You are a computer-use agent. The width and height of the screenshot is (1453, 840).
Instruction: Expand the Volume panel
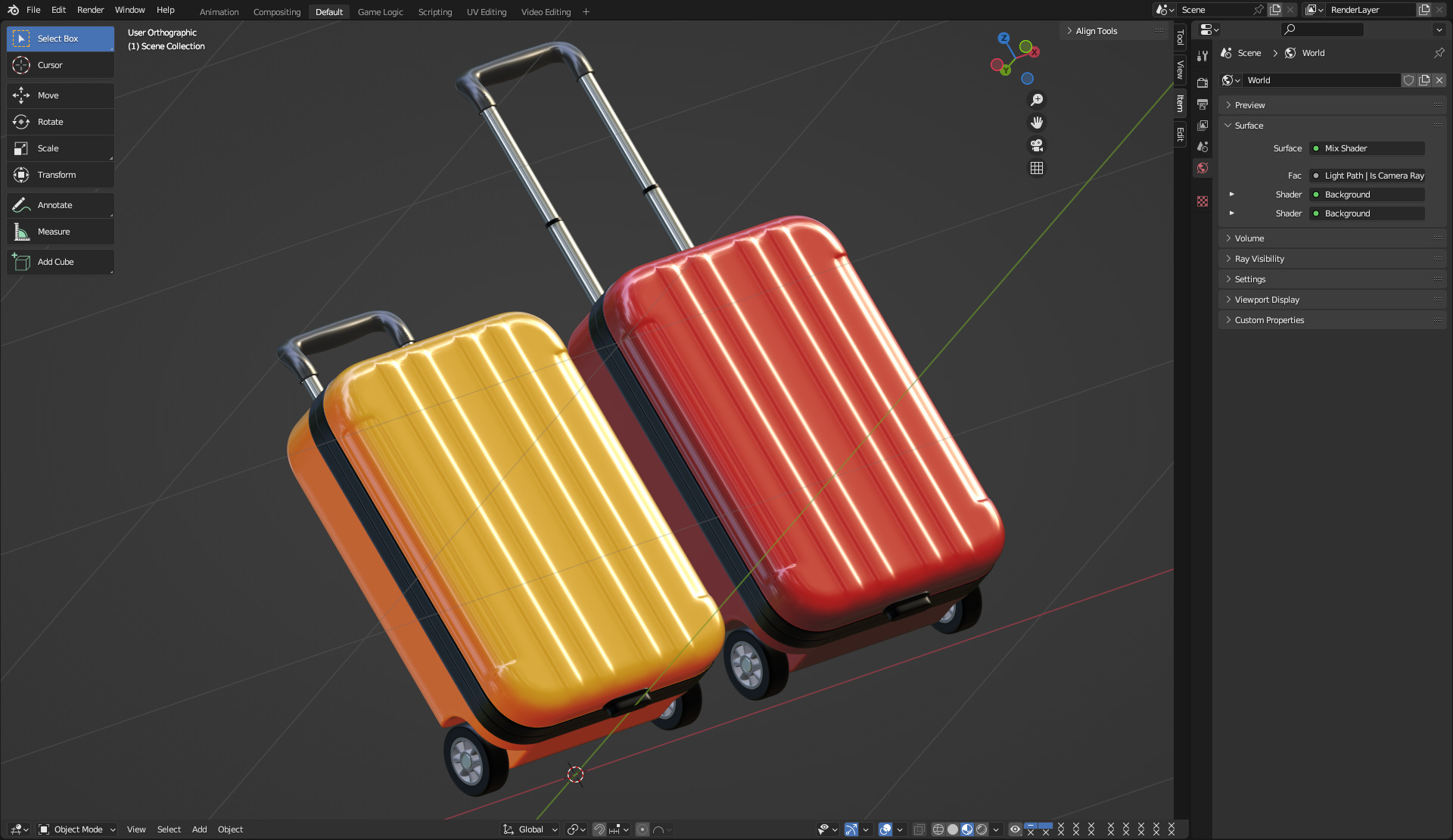click(x=1332, y=238)
